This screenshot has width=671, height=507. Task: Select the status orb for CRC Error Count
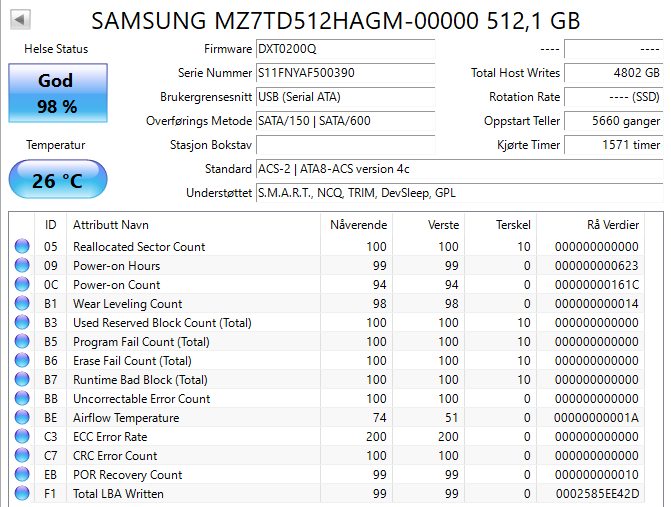click(x=22, y=455)
